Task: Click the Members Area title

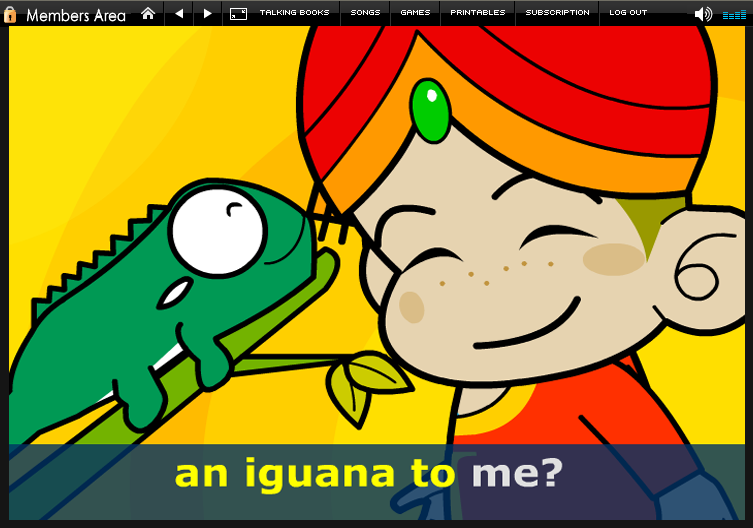Action: click(x=76, y=14)
